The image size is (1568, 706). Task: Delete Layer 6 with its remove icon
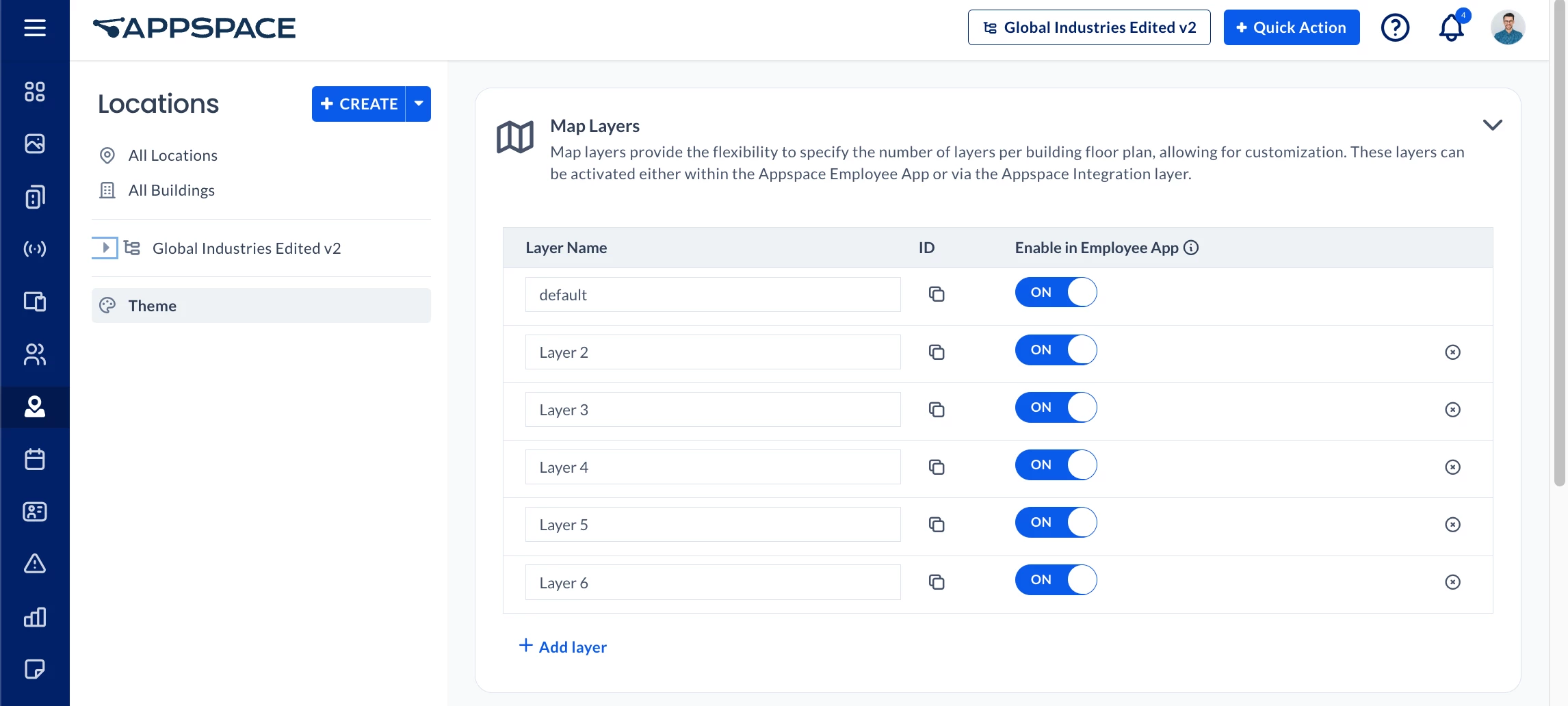point(1452,582)
